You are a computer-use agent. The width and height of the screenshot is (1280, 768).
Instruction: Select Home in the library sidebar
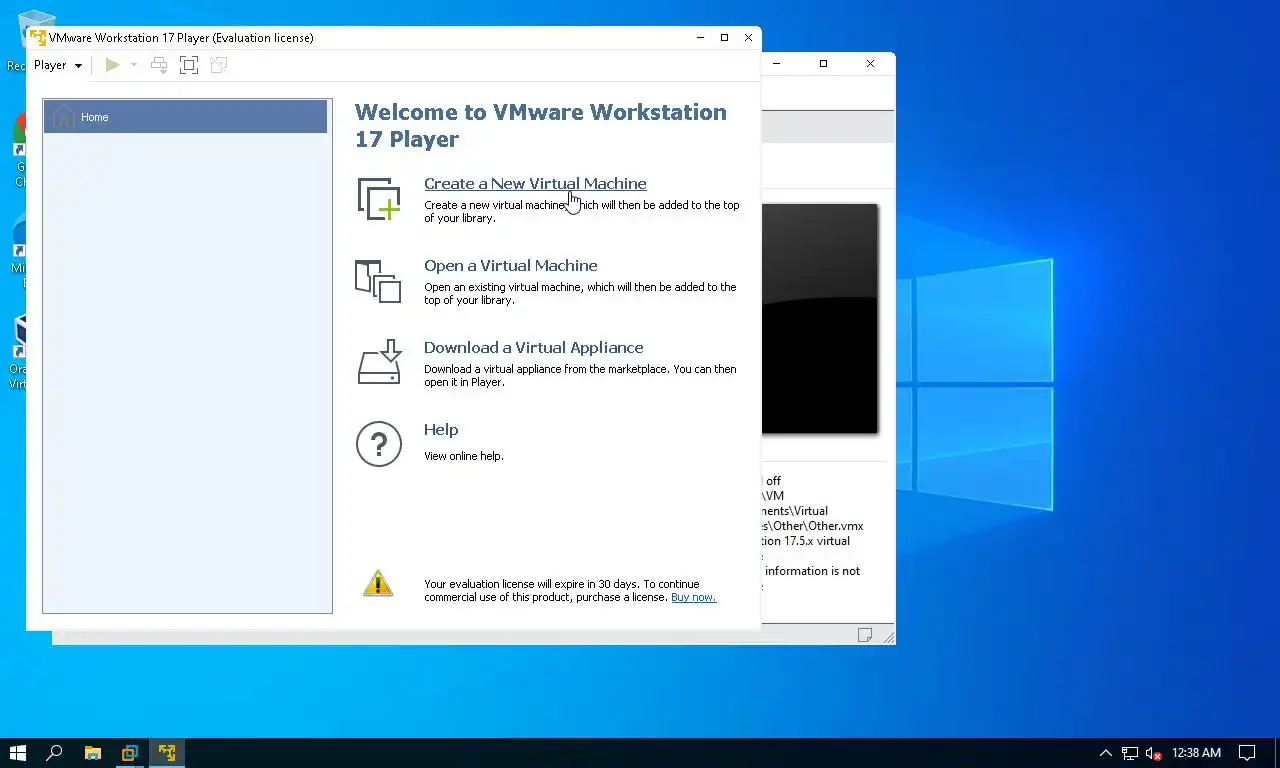(185, 117)
